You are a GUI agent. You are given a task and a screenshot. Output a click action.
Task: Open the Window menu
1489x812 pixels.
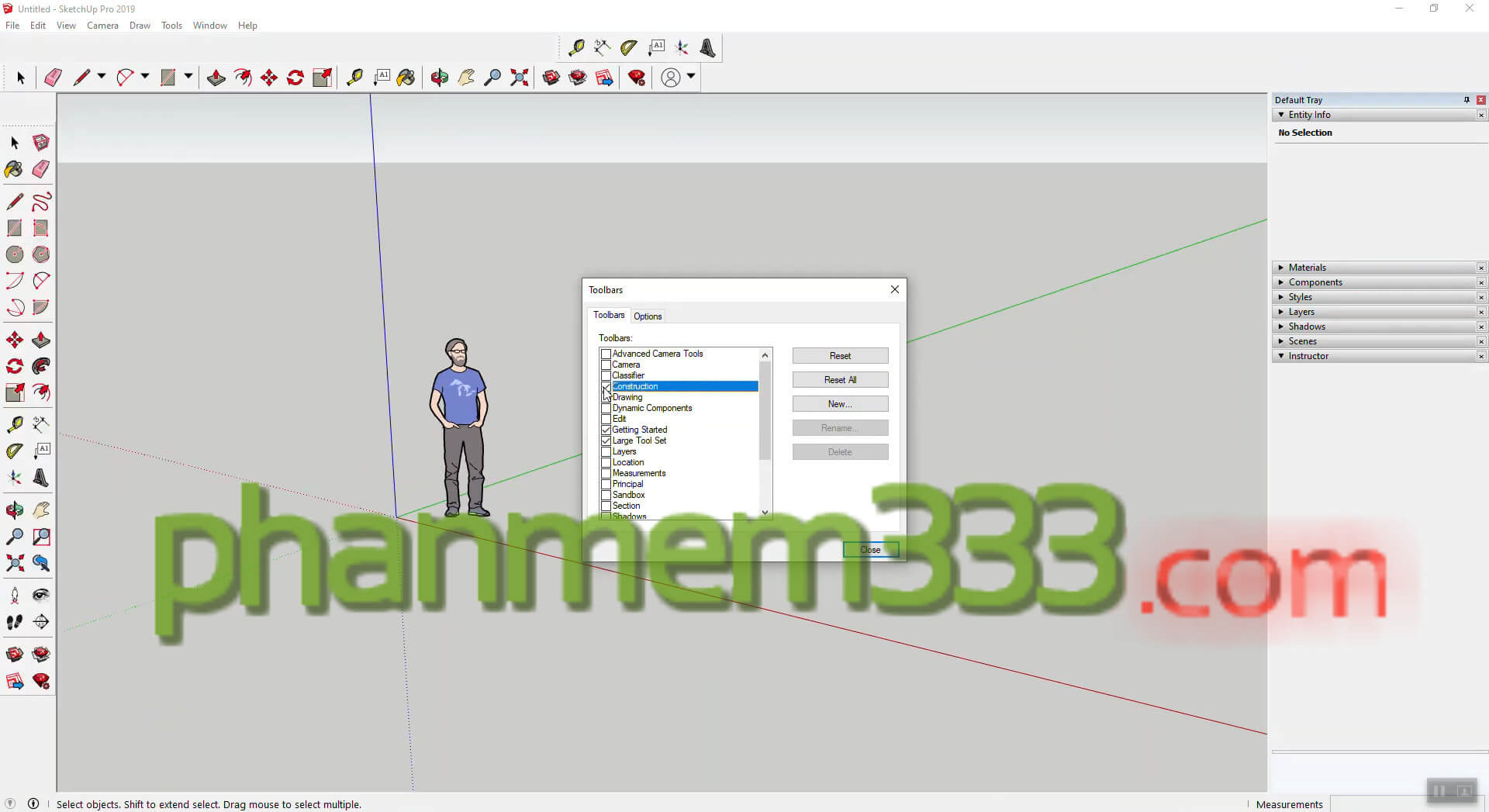[210, 26]
